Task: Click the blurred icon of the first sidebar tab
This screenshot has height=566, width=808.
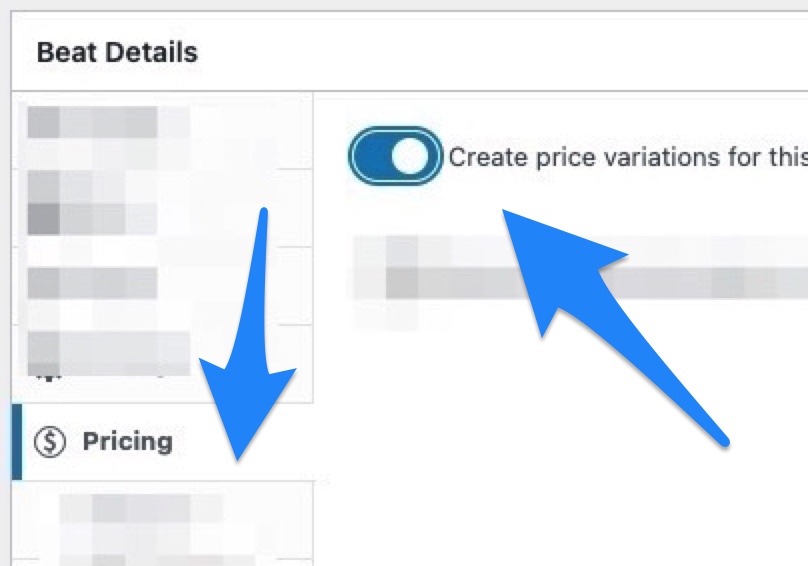Action: click(43, 123)
